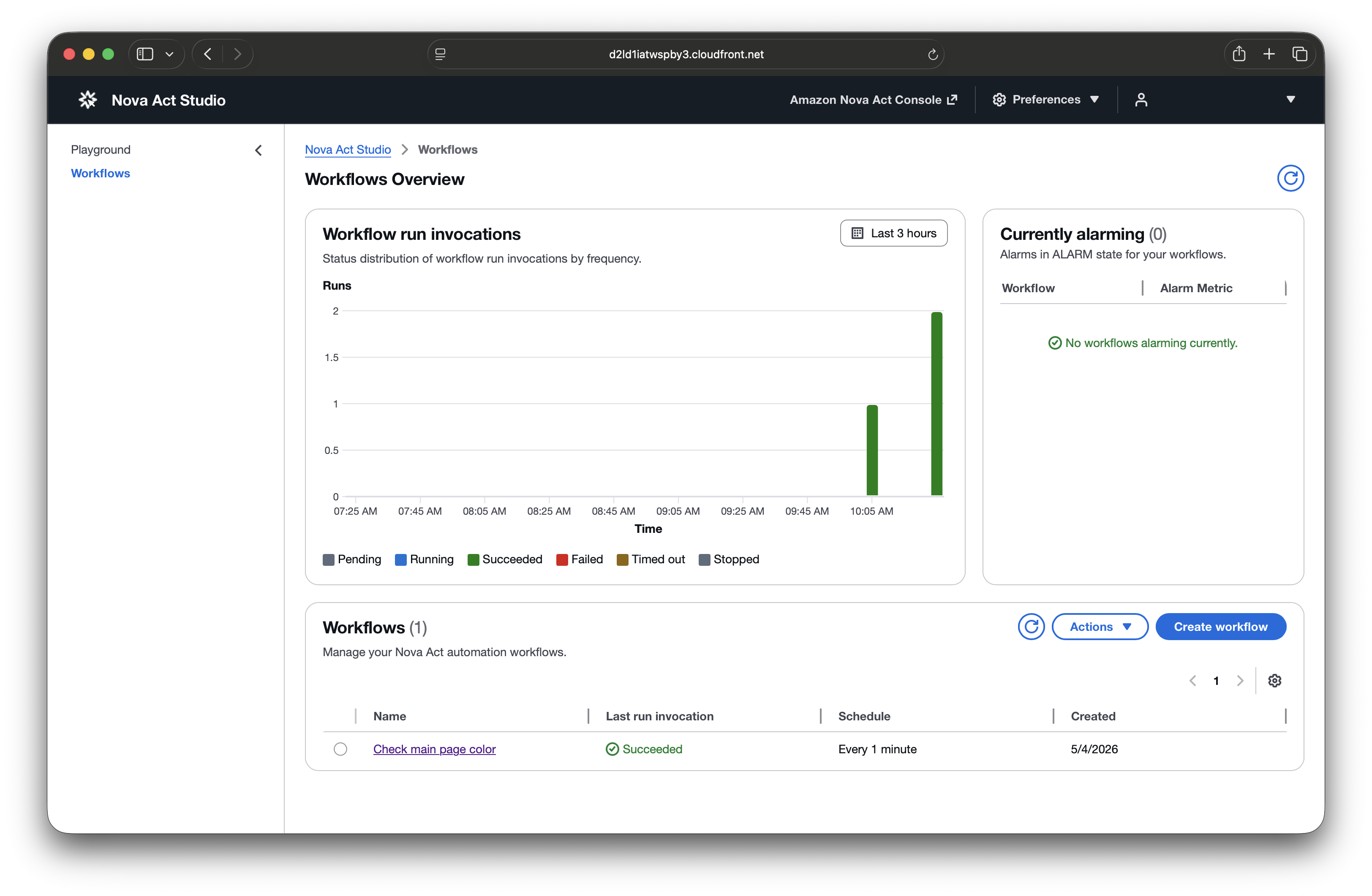Screen dimensions: 1372x896
Task: Click the page settings icon in address bar
Action: 441,54
